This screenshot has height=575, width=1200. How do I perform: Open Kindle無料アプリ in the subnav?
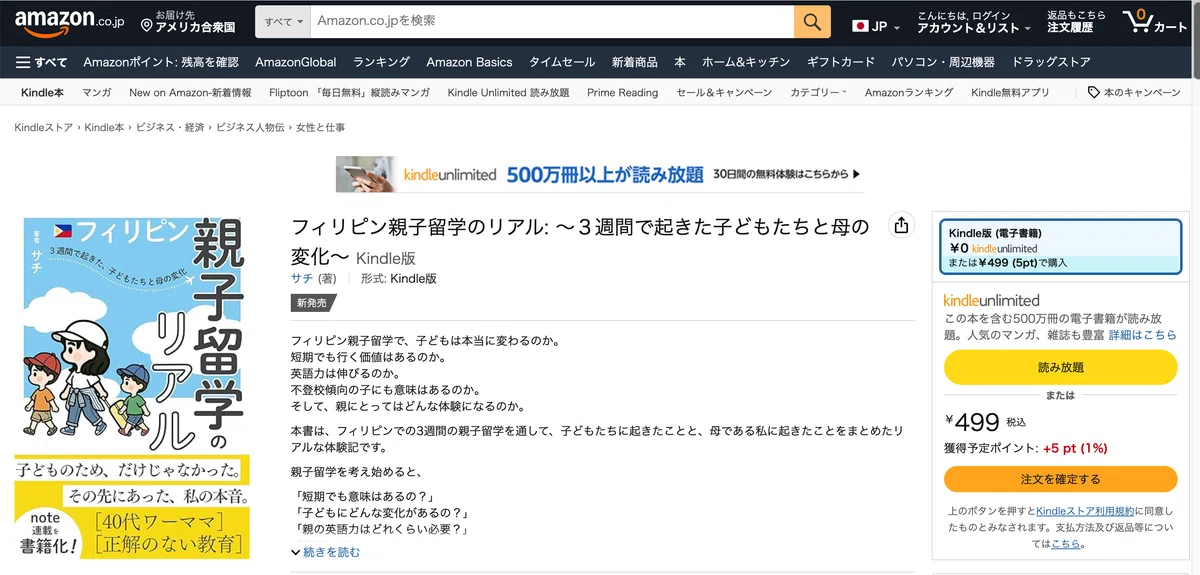click(1010, 92)
